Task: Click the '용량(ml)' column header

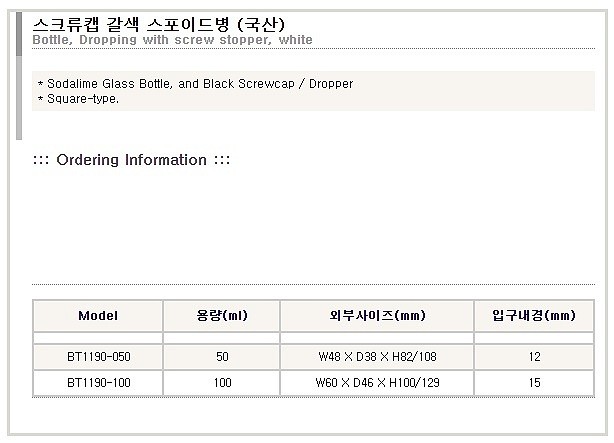Action: coord(221,316)
